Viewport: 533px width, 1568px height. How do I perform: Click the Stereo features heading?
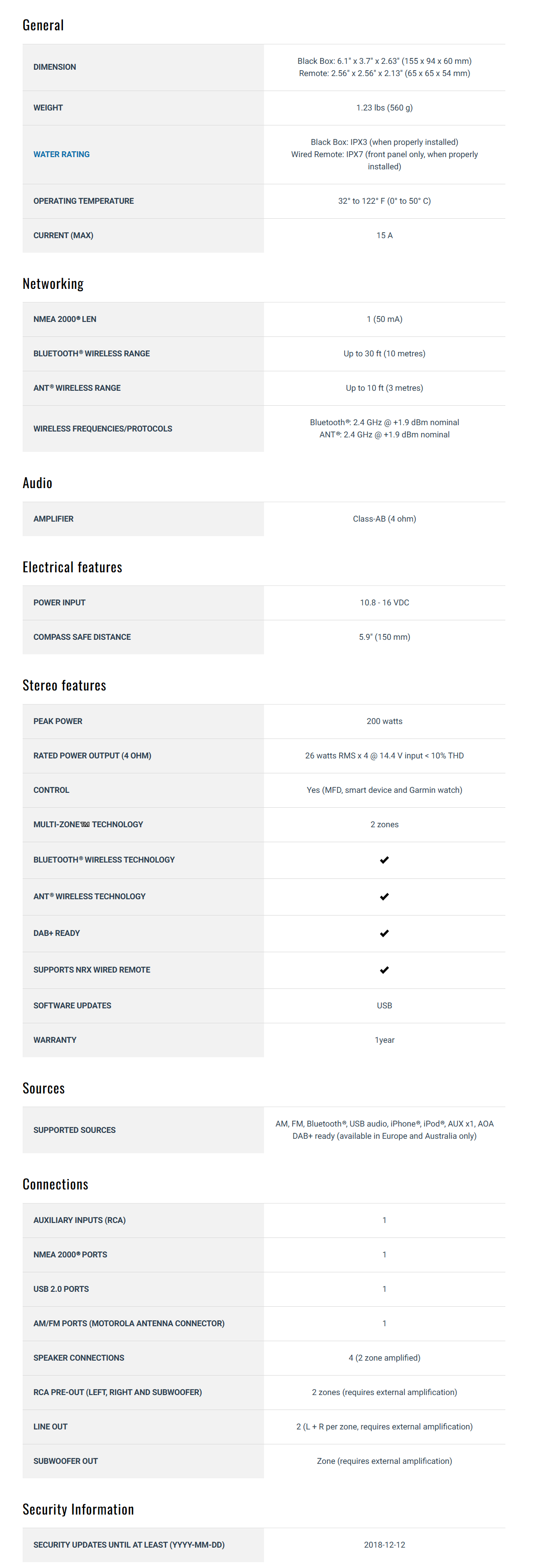pos(64,686)
